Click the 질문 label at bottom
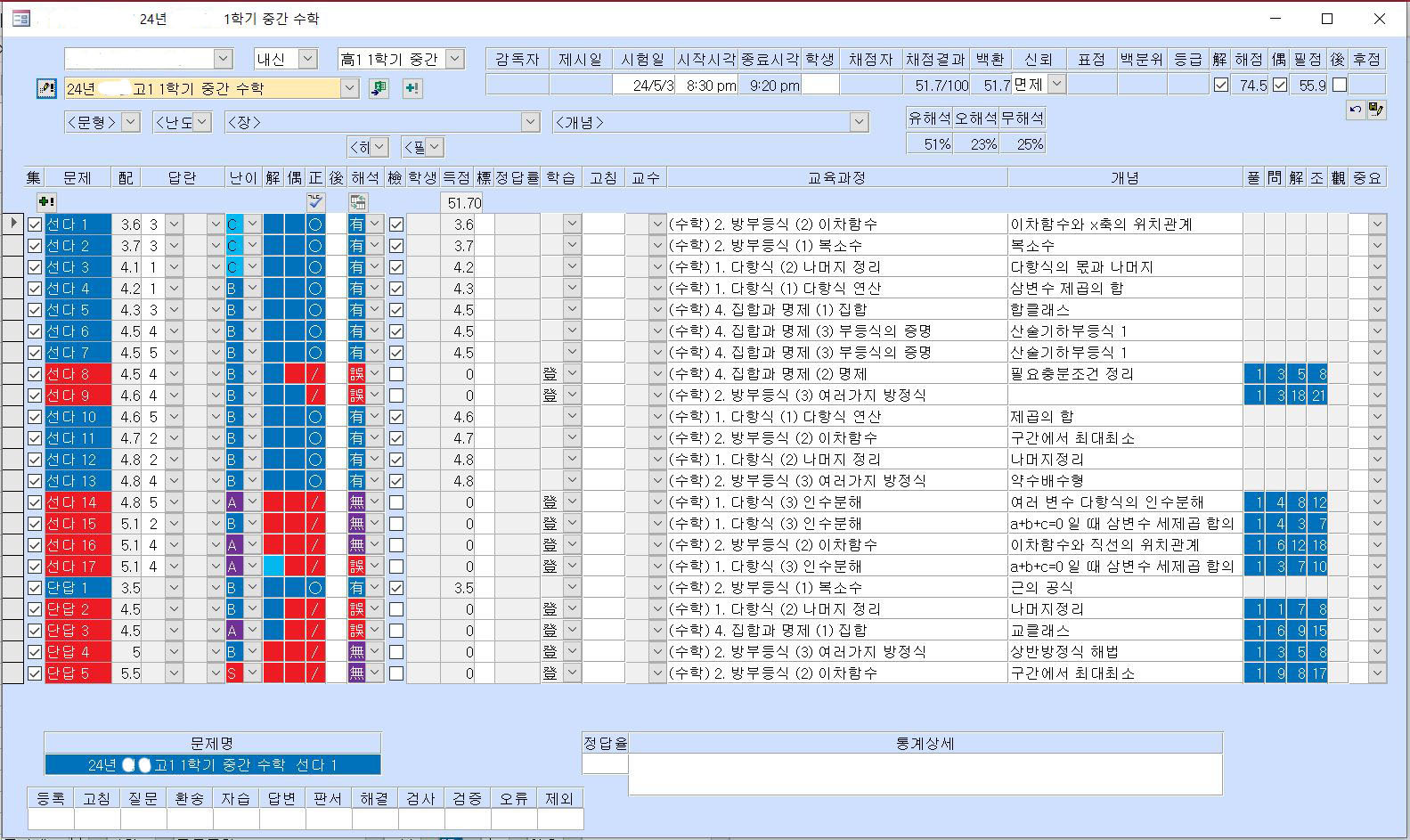Viewport: 1410px width, 840px height. [143, 798]
